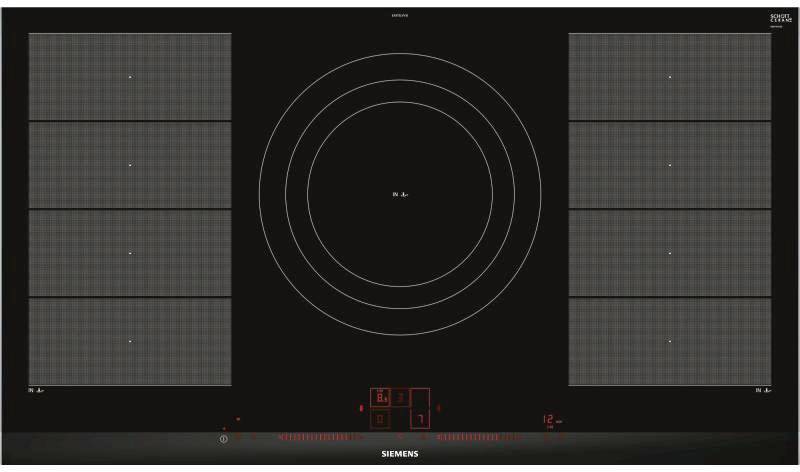Touch the topmost left flex cooking zone

point(130,77)
